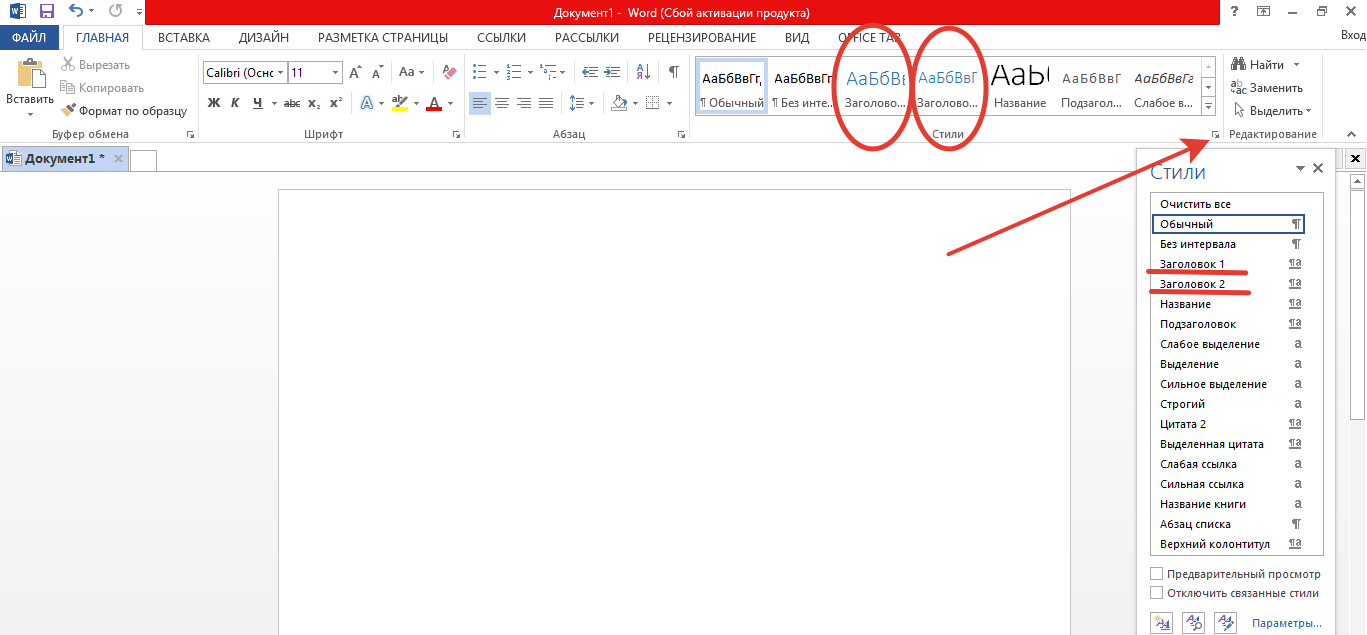Click the red font color button
This screenshot has width=1367, height=635.
(434, 103)
